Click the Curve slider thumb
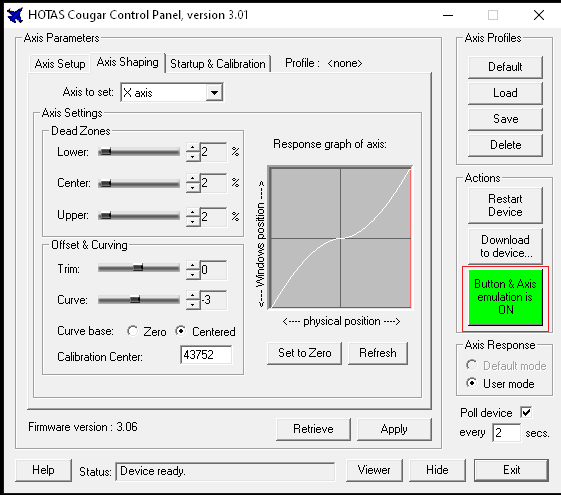 (x=135, y=299)
